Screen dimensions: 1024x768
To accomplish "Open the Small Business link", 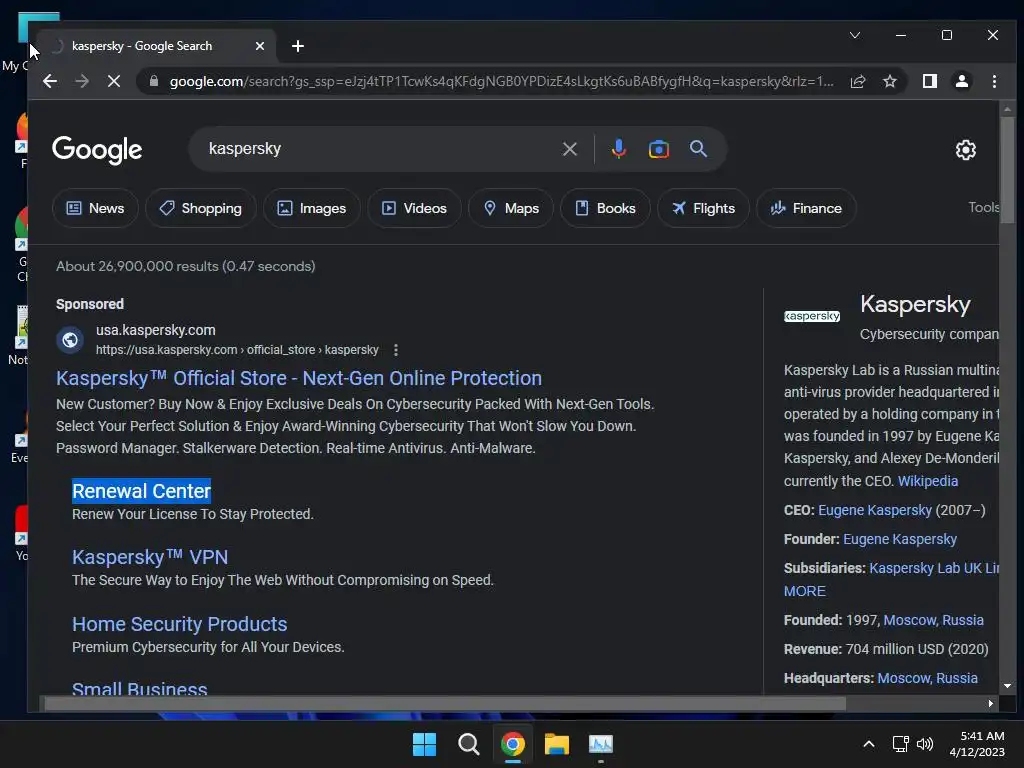I will pos(140,688).
